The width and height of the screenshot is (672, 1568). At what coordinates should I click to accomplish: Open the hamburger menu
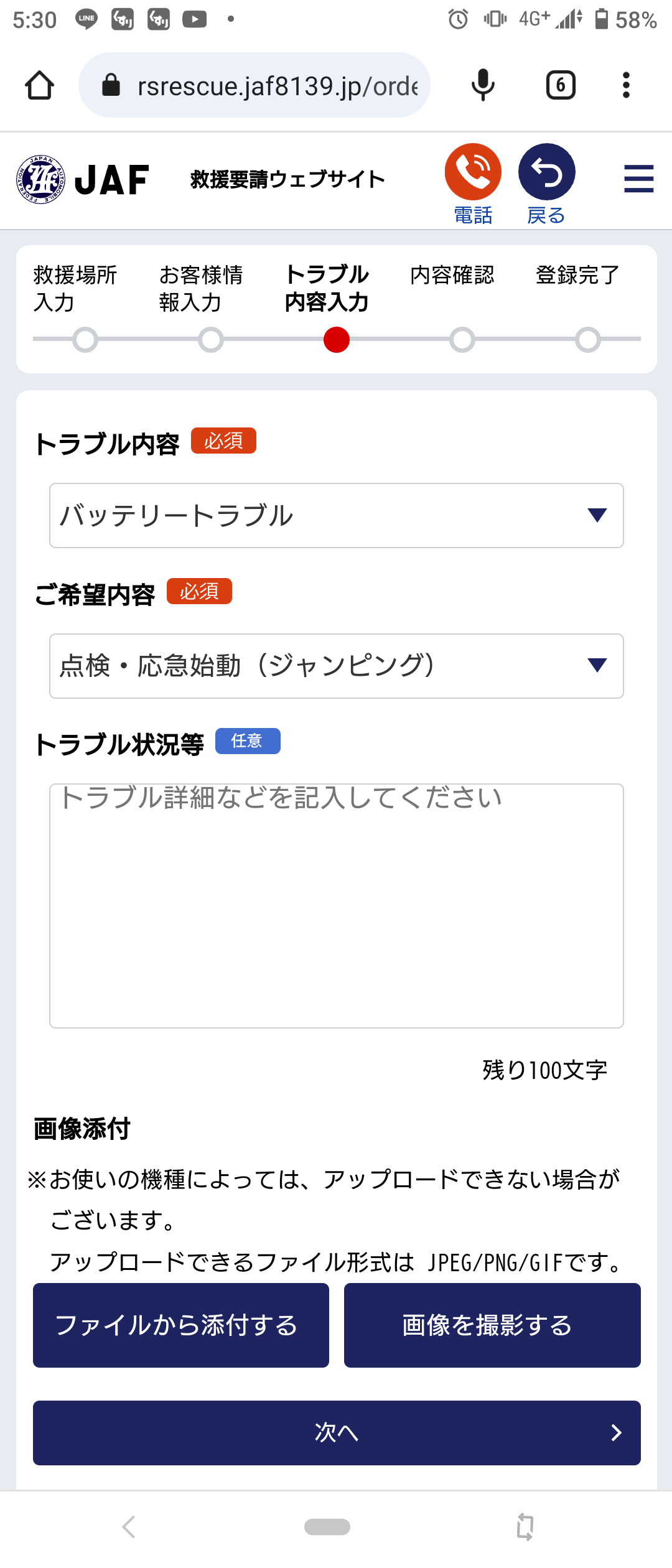[638, 179]
